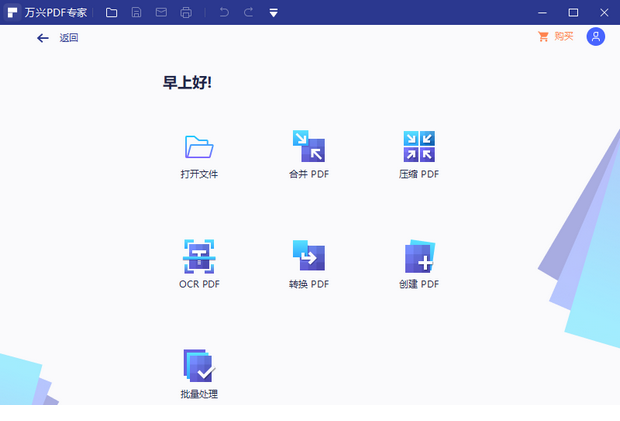The width and height of the screenshot is (620, 421).
Task: Click the OCR PDF label text
Action: tap(199, 284)
